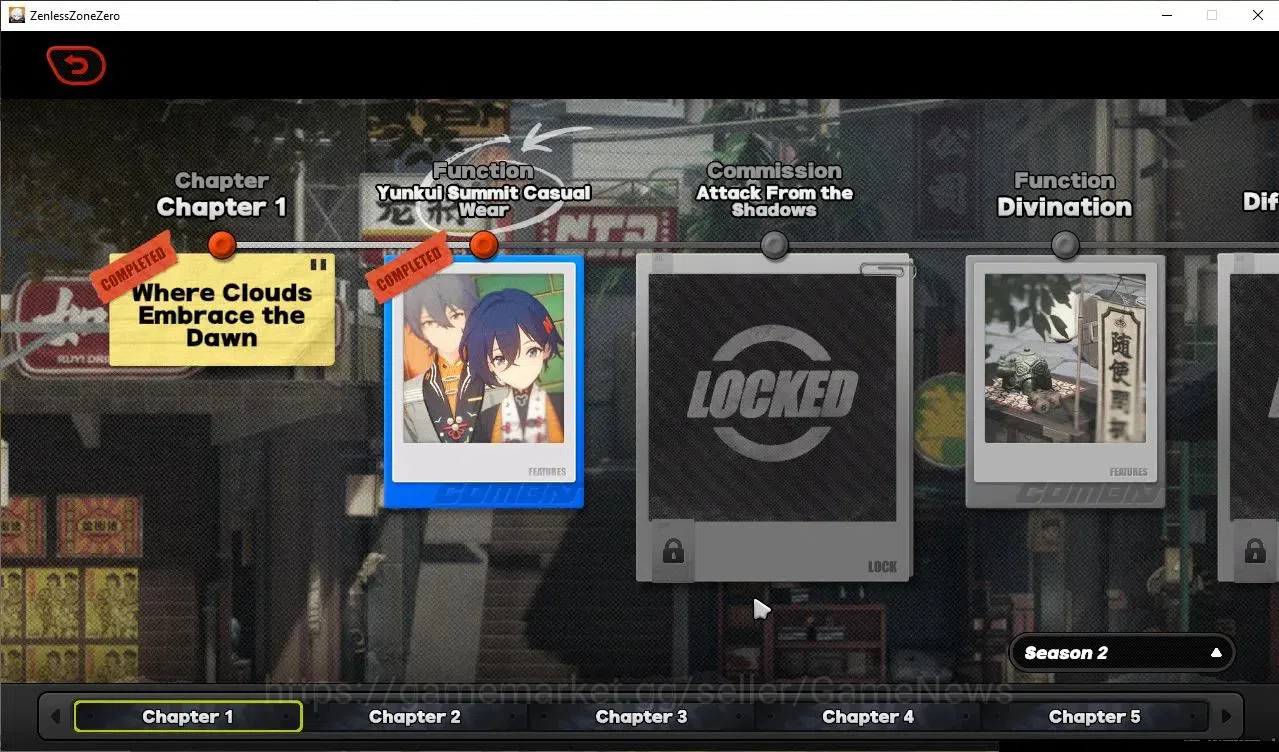
Task: Expand the Season 2 dropdown
Action: pos(1122,653)
